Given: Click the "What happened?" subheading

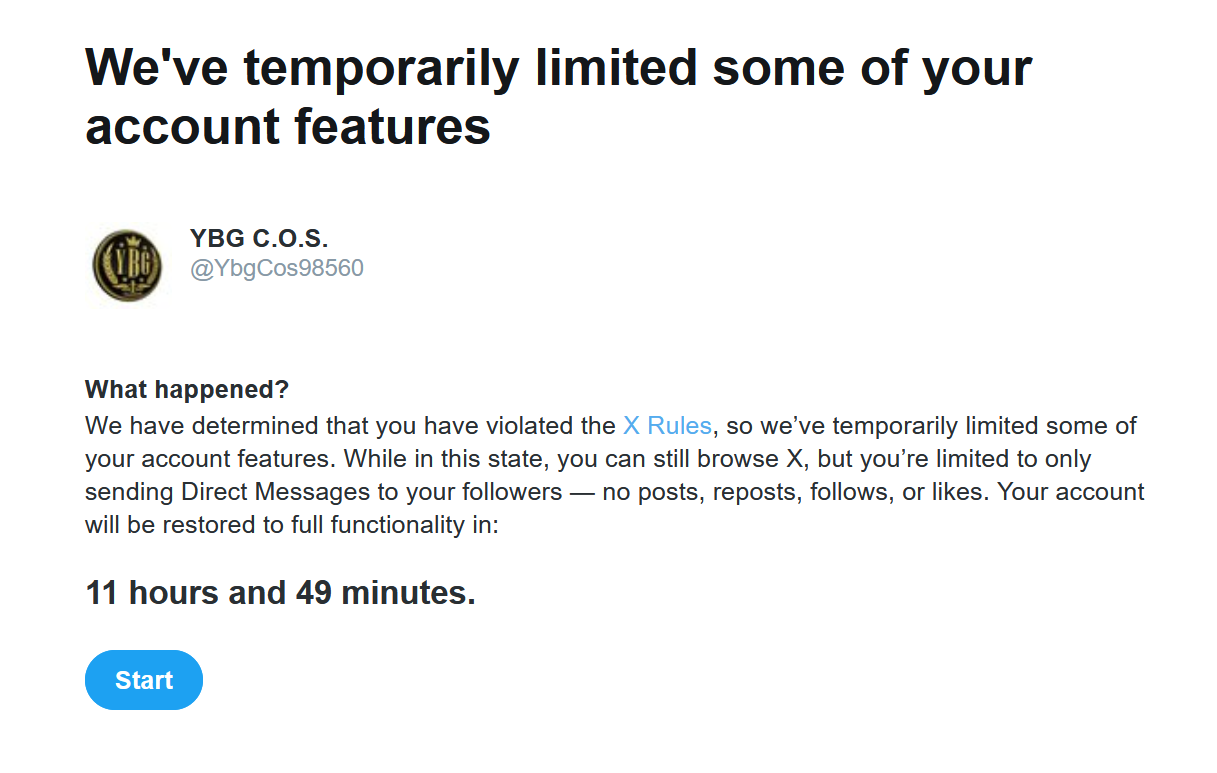Looking at the screenshot, I should click(x=186, y=389).
